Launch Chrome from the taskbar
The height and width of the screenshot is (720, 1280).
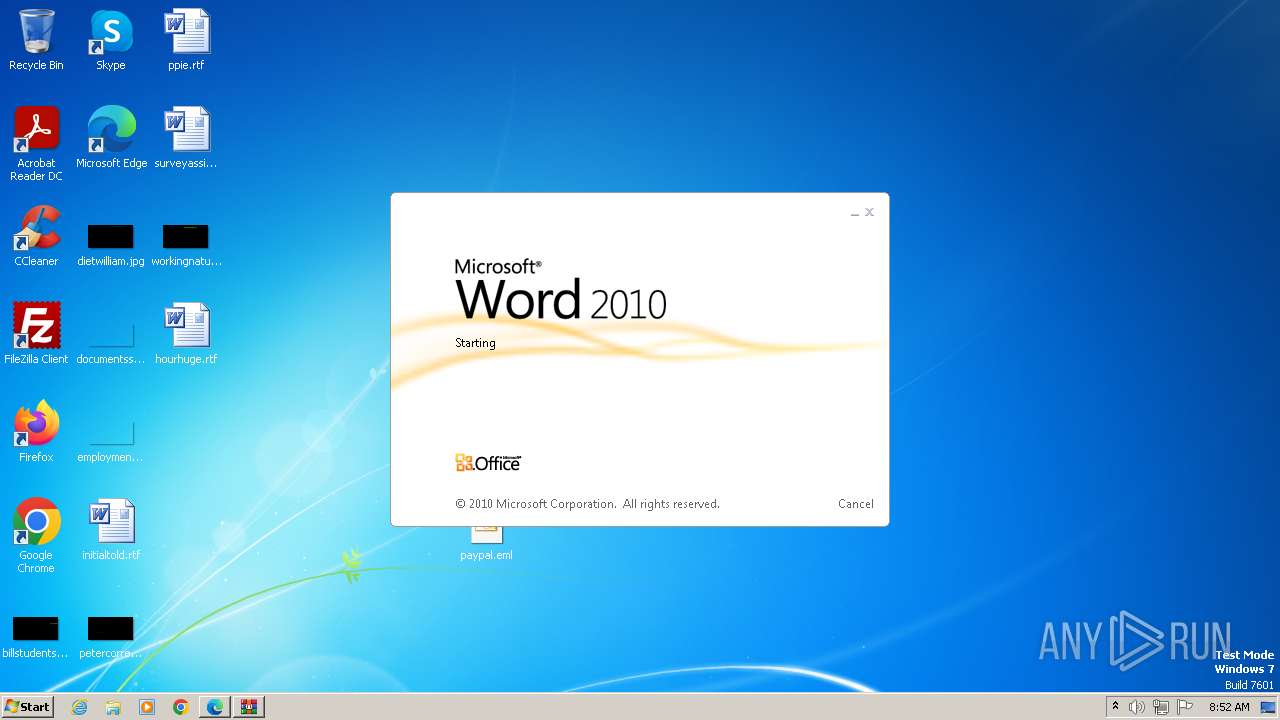point(181,707)
